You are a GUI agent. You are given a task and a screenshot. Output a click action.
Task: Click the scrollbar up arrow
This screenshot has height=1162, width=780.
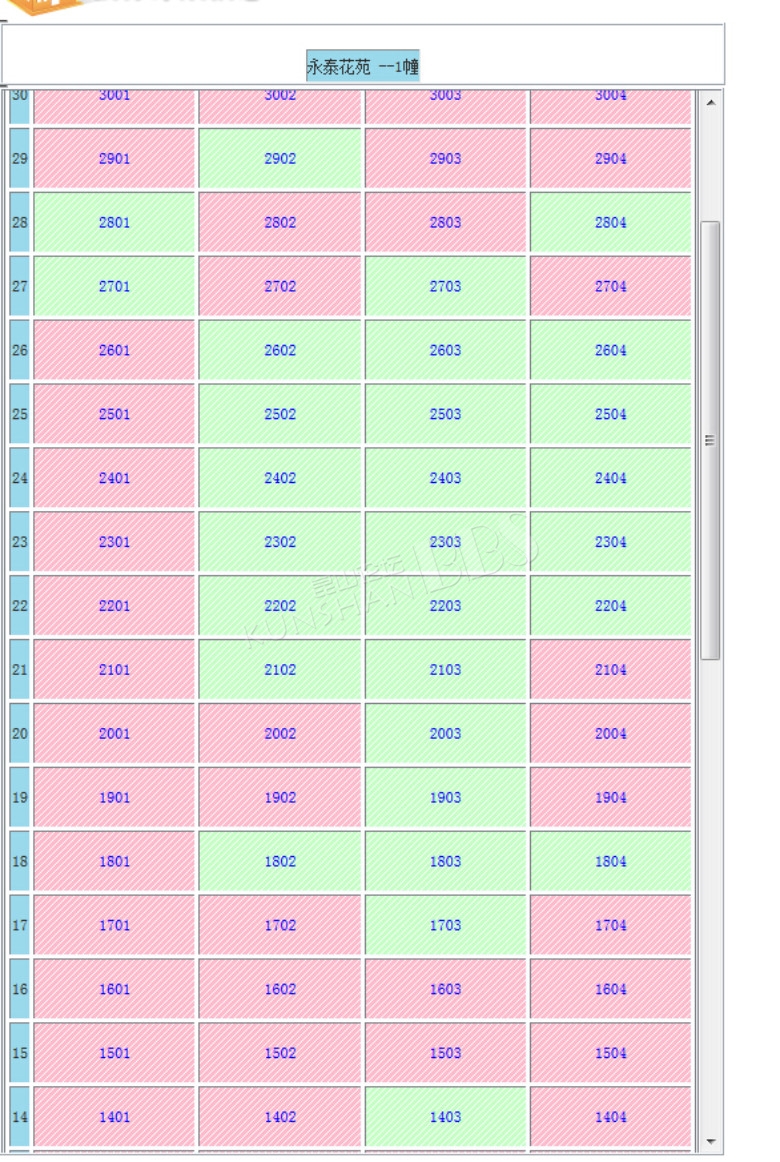click(x=710, y=102)
